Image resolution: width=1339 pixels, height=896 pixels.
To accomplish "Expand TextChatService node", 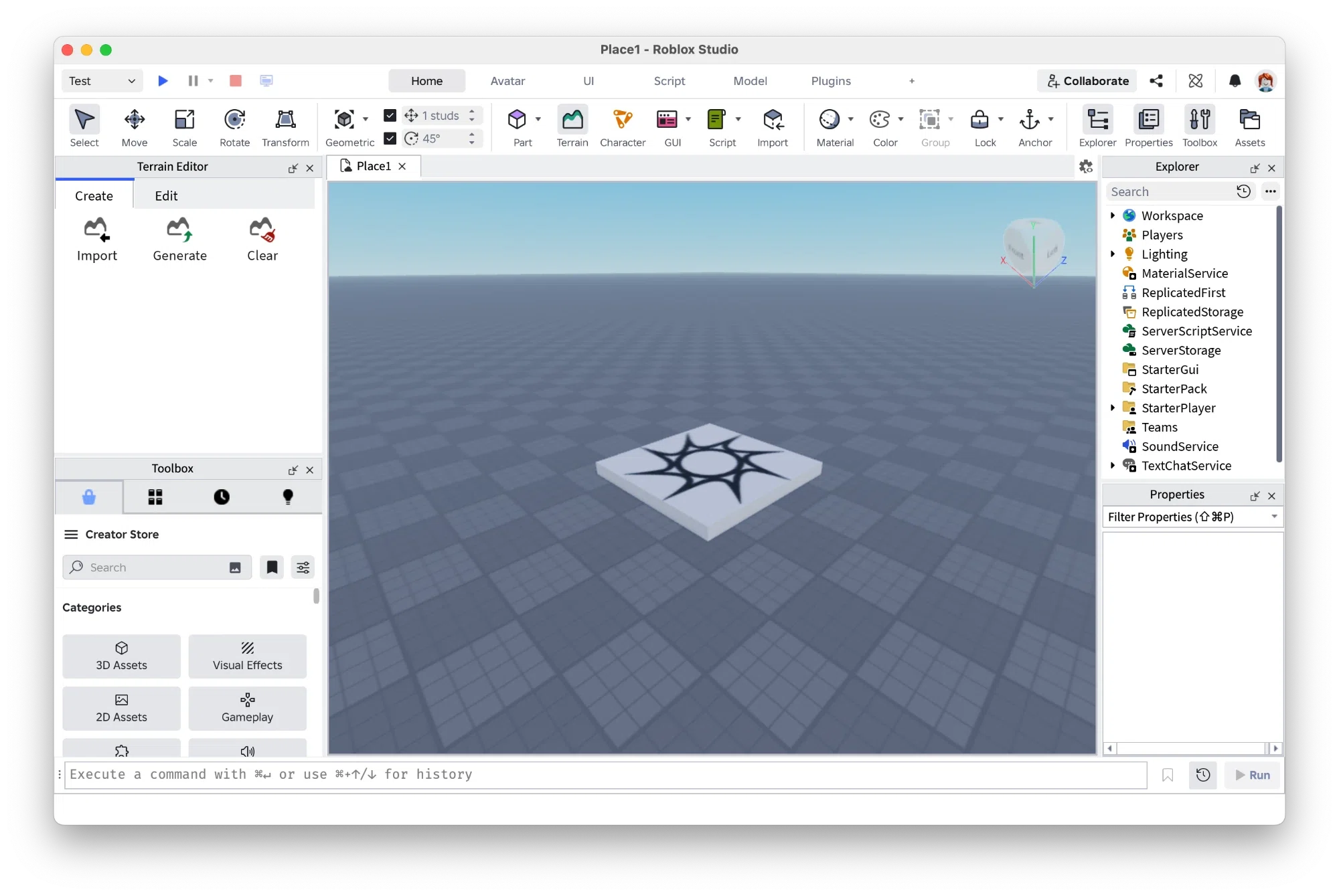I will pyautogui.click(x=1112, y=466).
